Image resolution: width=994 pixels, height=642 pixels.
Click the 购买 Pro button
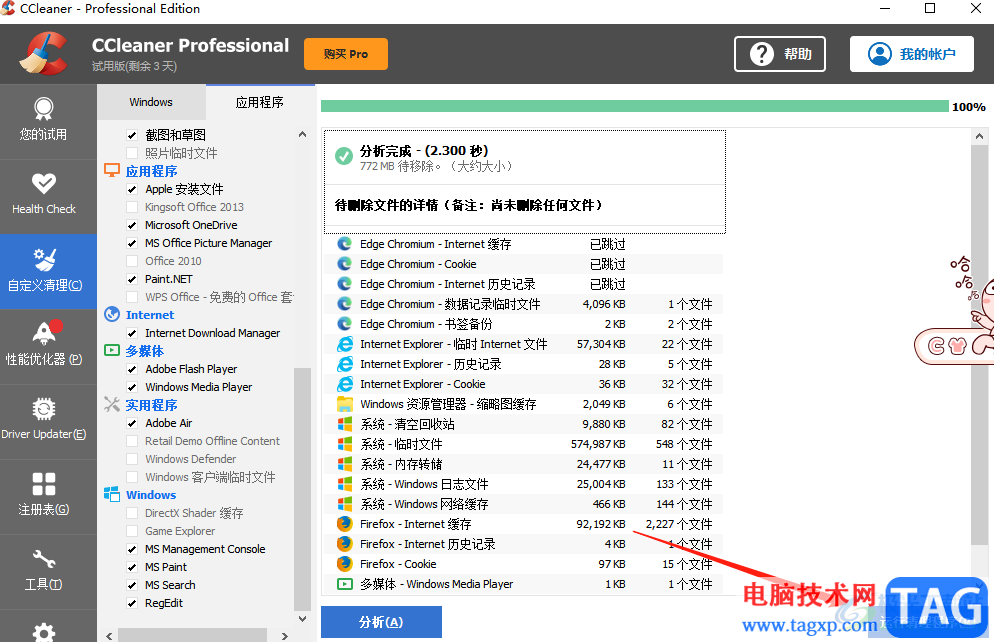pyautogui.click(x=345, y=54)
